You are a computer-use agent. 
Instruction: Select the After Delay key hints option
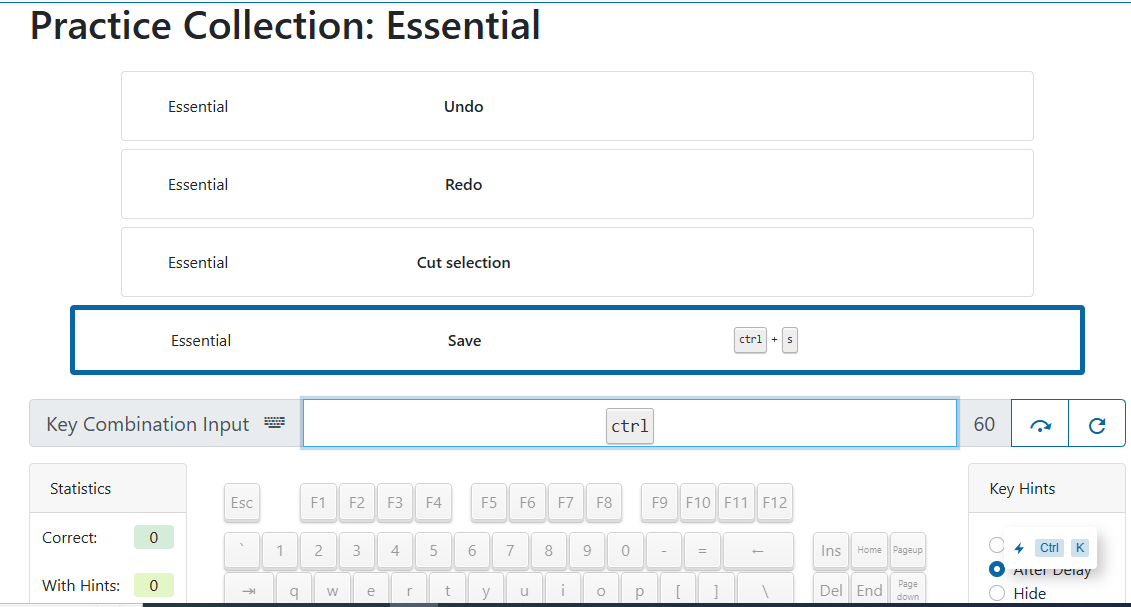(996, 569)
